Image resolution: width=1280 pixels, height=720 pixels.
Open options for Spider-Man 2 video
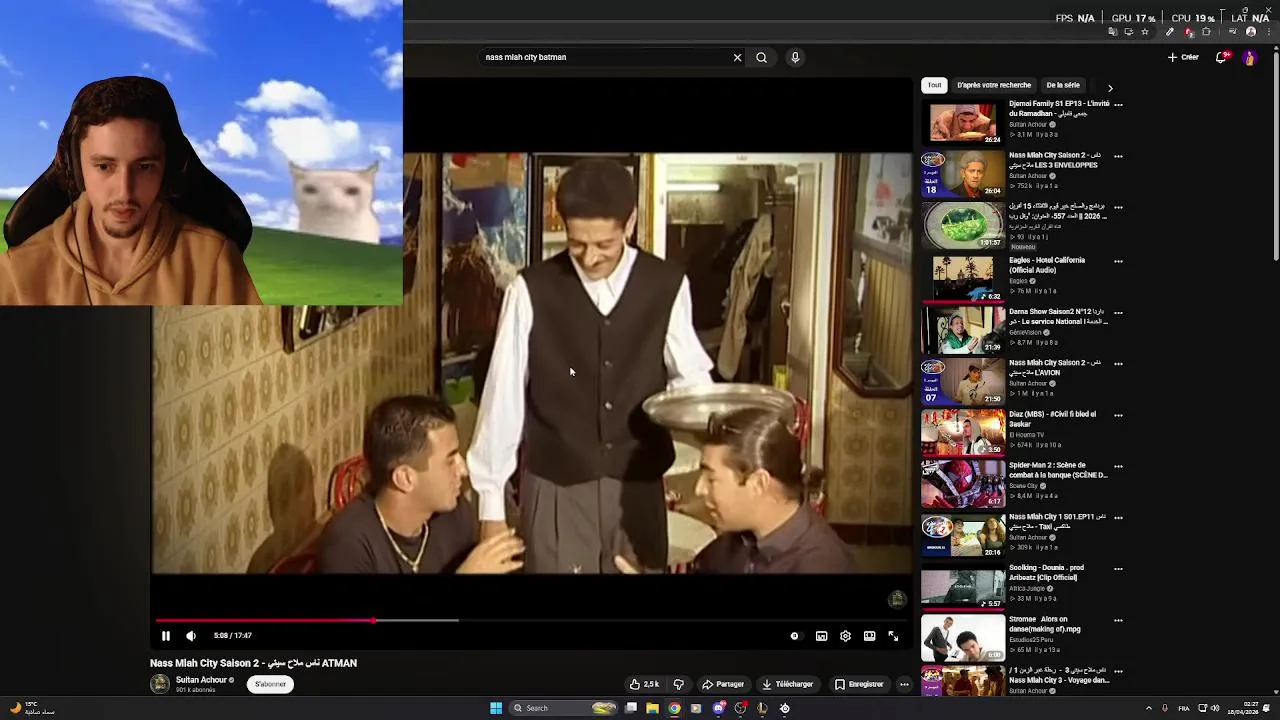[x=1118, y=467]
